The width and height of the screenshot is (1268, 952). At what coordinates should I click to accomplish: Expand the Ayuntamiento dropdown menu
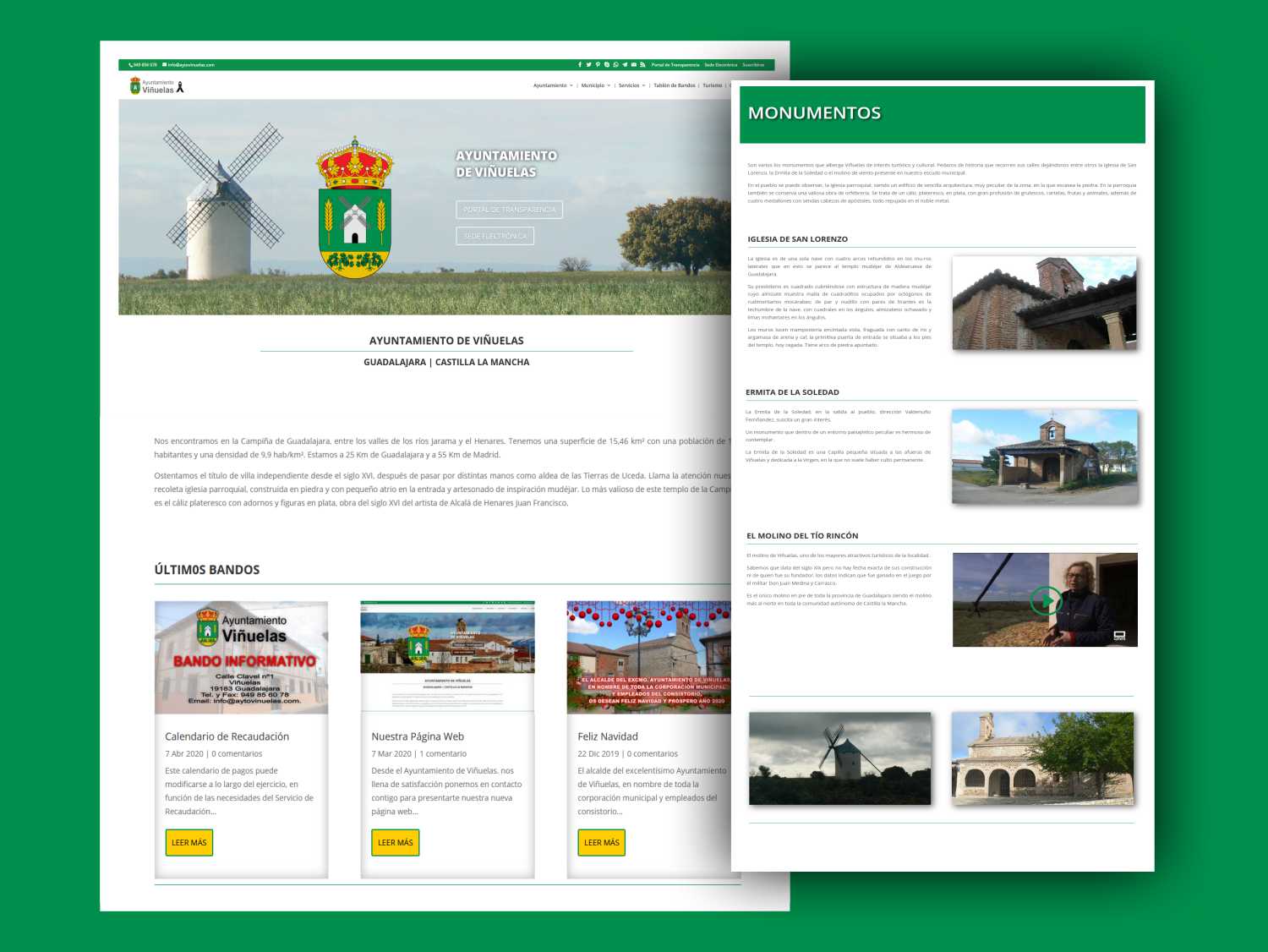pyautogui.click(x=553, y=85)
